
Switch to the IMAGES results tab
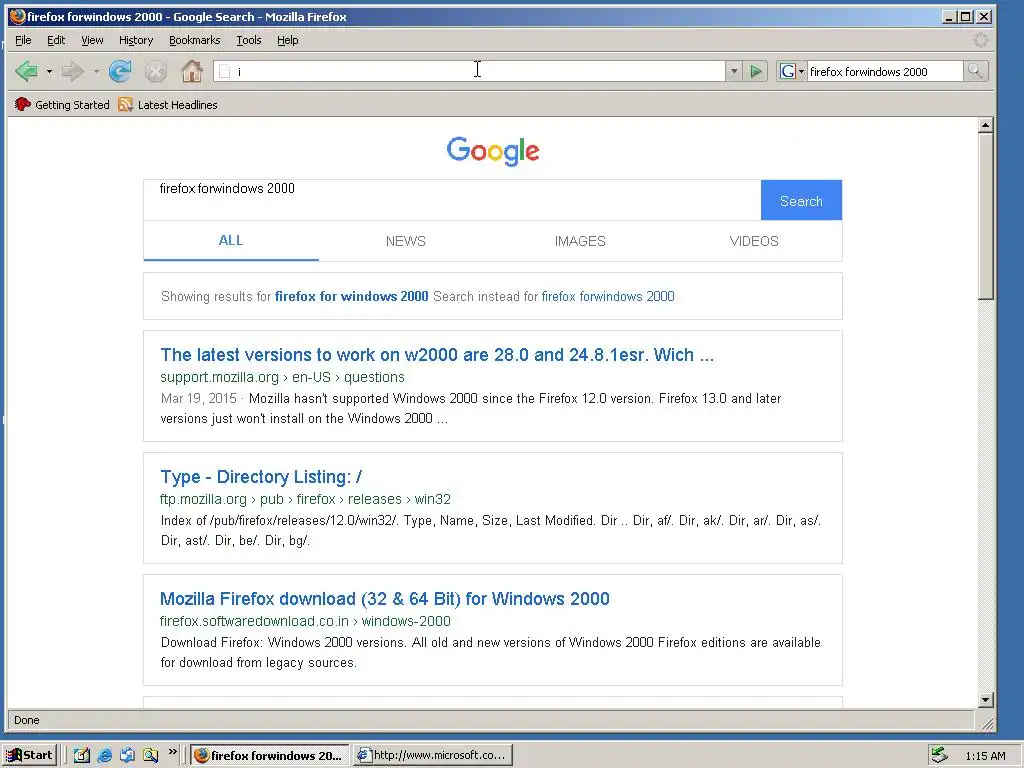[x=580, y=241]
